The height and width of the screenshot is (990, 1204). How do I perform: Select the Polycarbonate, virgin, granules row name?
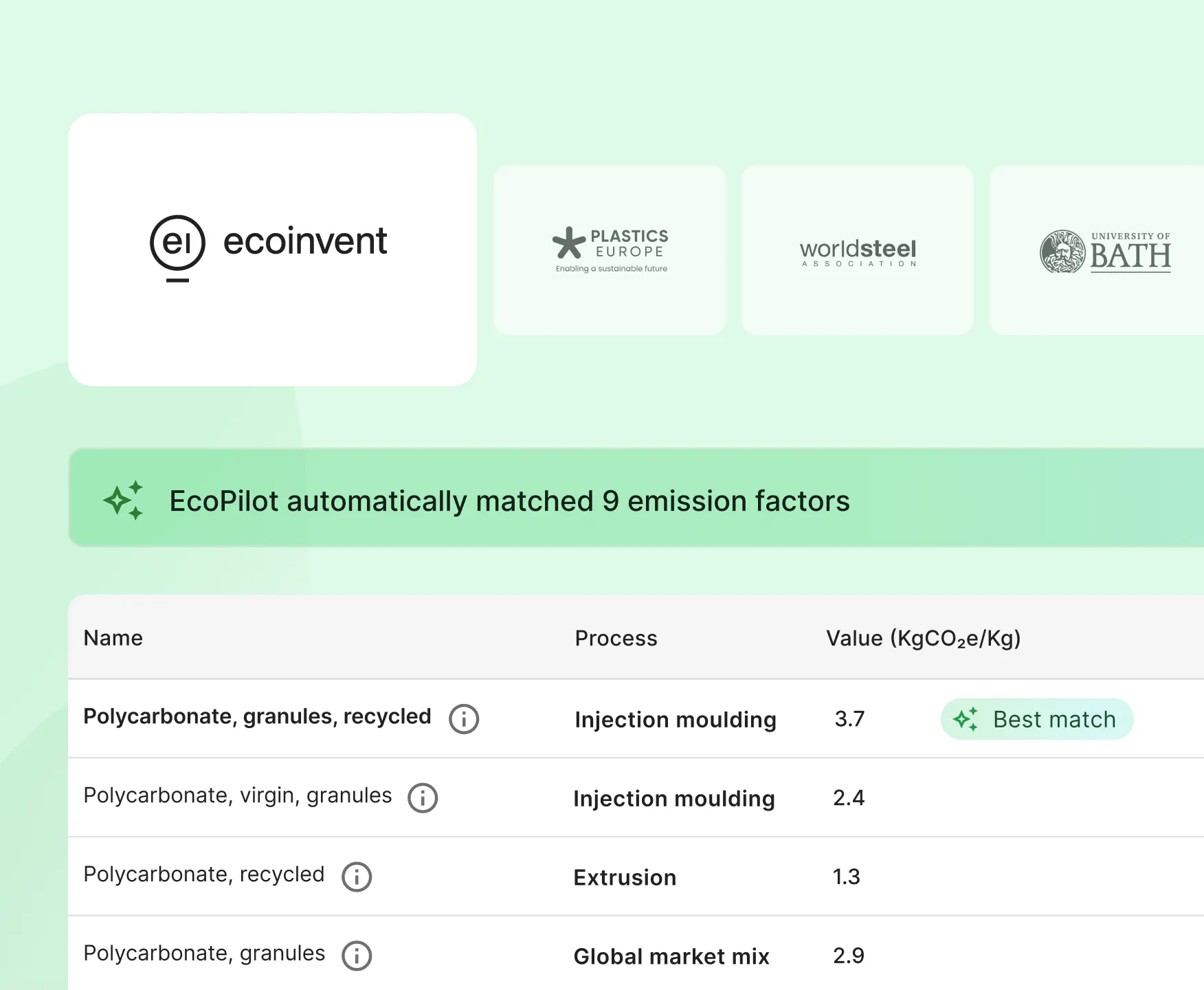(238, 795)
